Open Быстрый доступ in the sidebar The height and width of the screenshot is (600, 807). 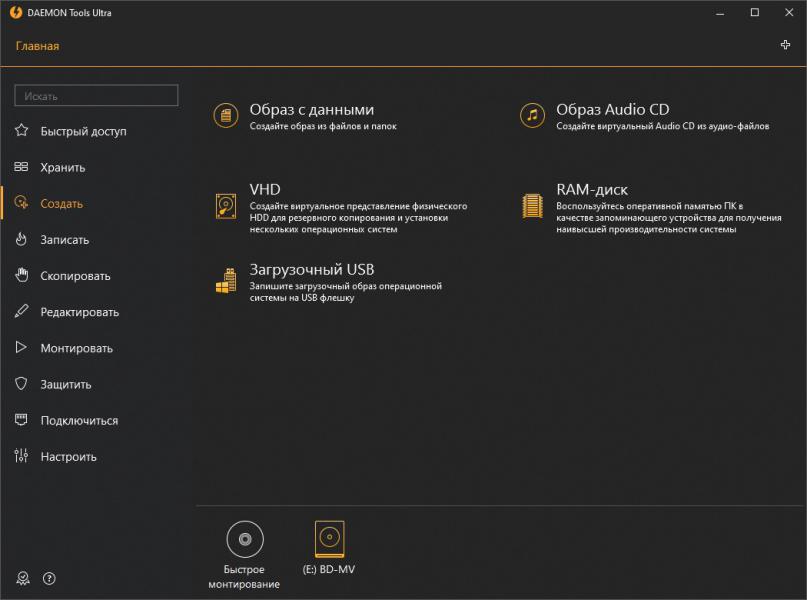pyautogui.click(x=83, y=131)
